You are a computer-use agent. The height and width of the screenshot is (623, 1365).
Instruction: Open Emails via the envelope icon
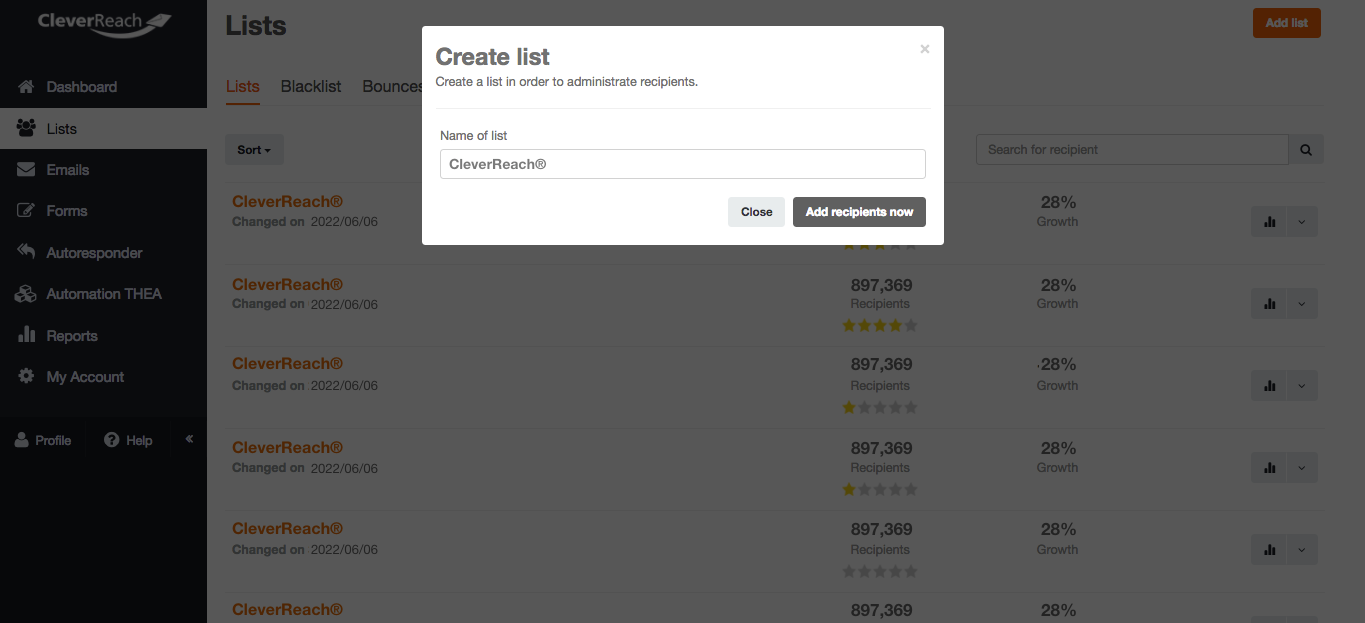coord(27,170)
